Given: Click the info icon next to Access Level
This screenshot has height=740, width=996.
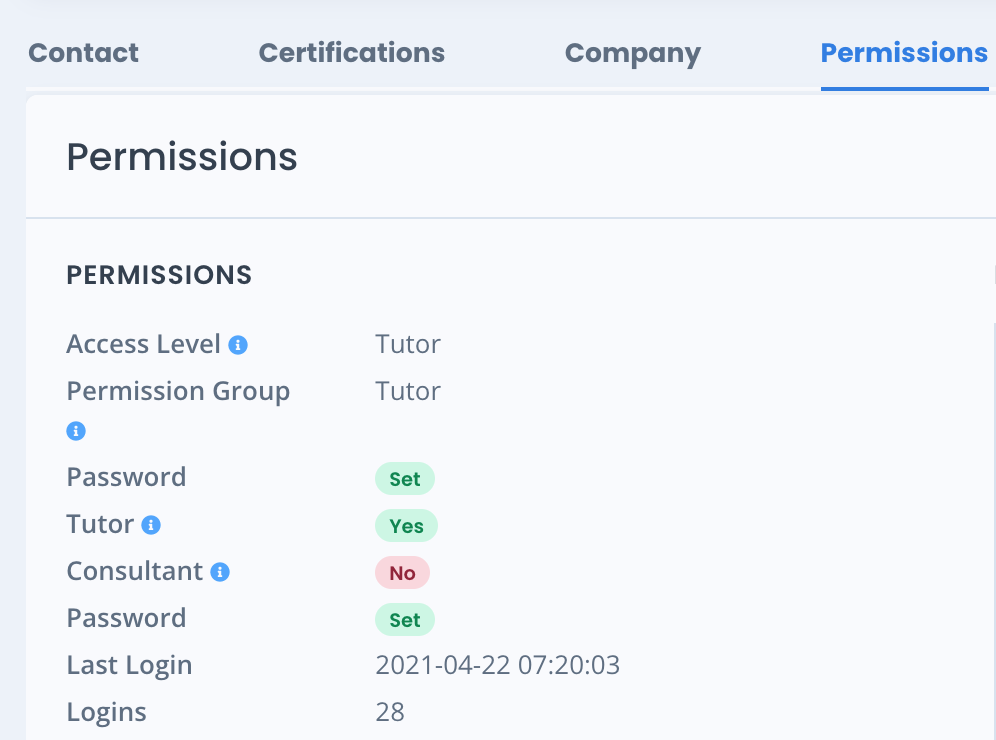Looking at the screenshot, I should (x=238, y=345).
